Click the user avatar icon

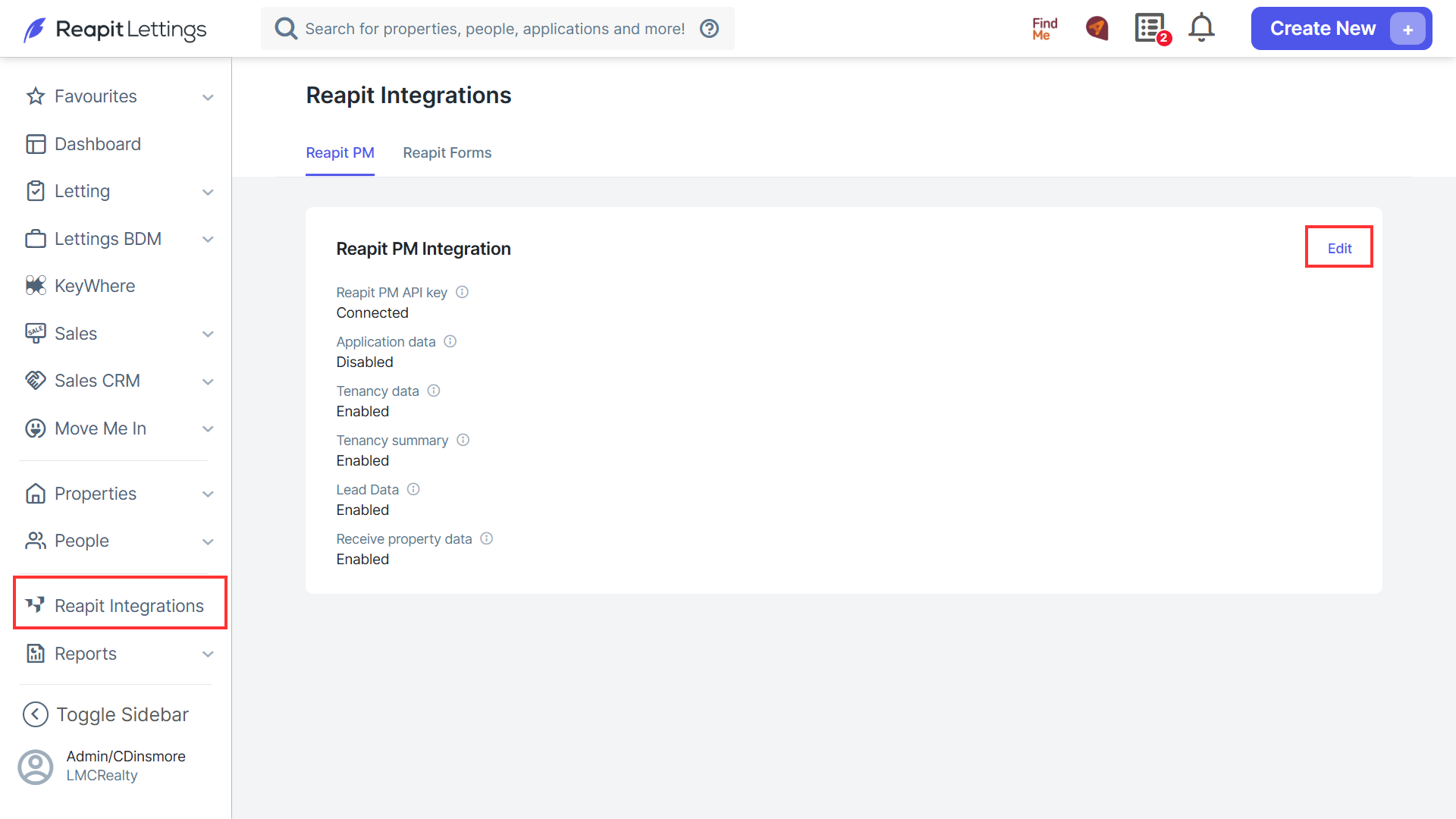[36, 767]
